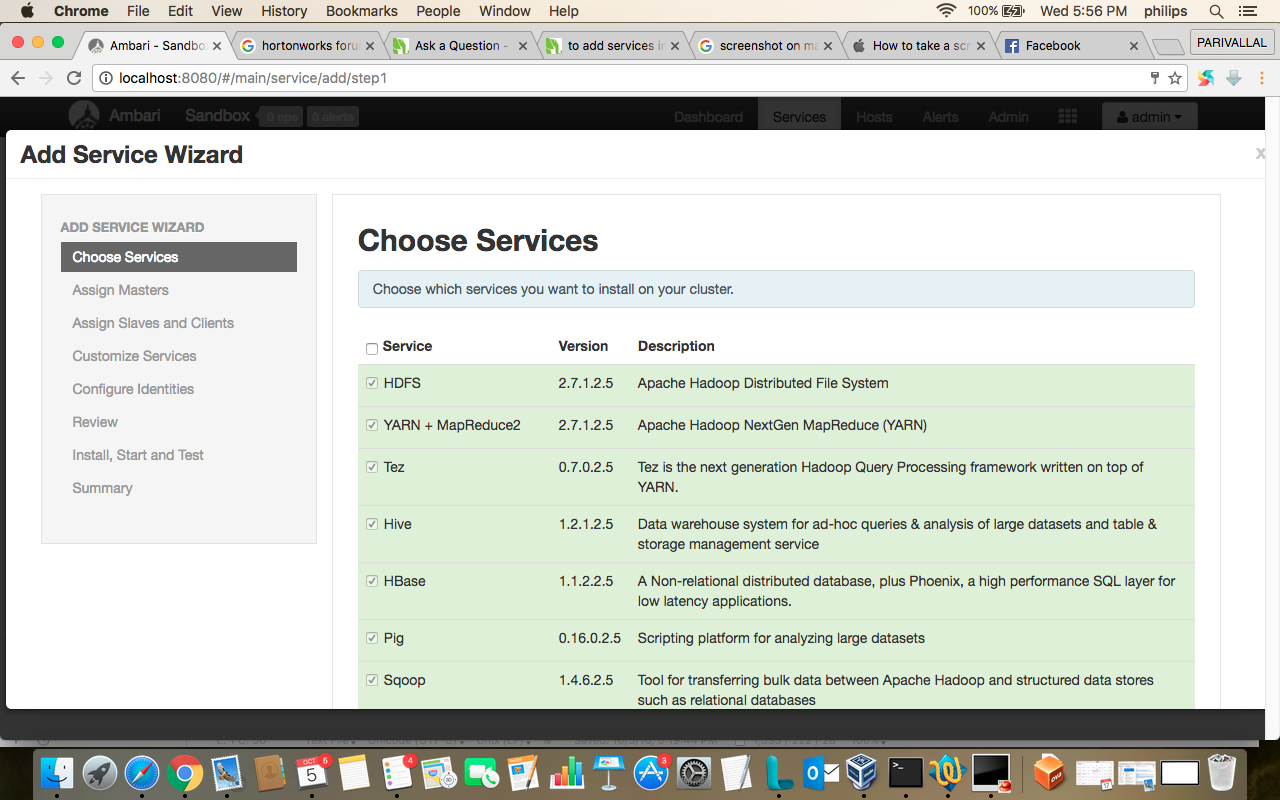1280x800 pixels.
Task: Navigate to Hosts in Ambari navigation
Action: (873, 116)
